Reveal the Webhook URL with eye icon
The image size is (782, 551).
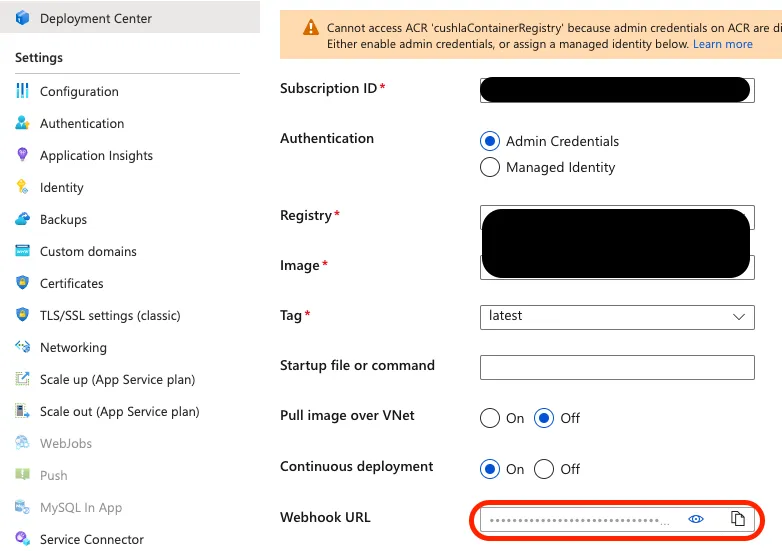(696, 519)
